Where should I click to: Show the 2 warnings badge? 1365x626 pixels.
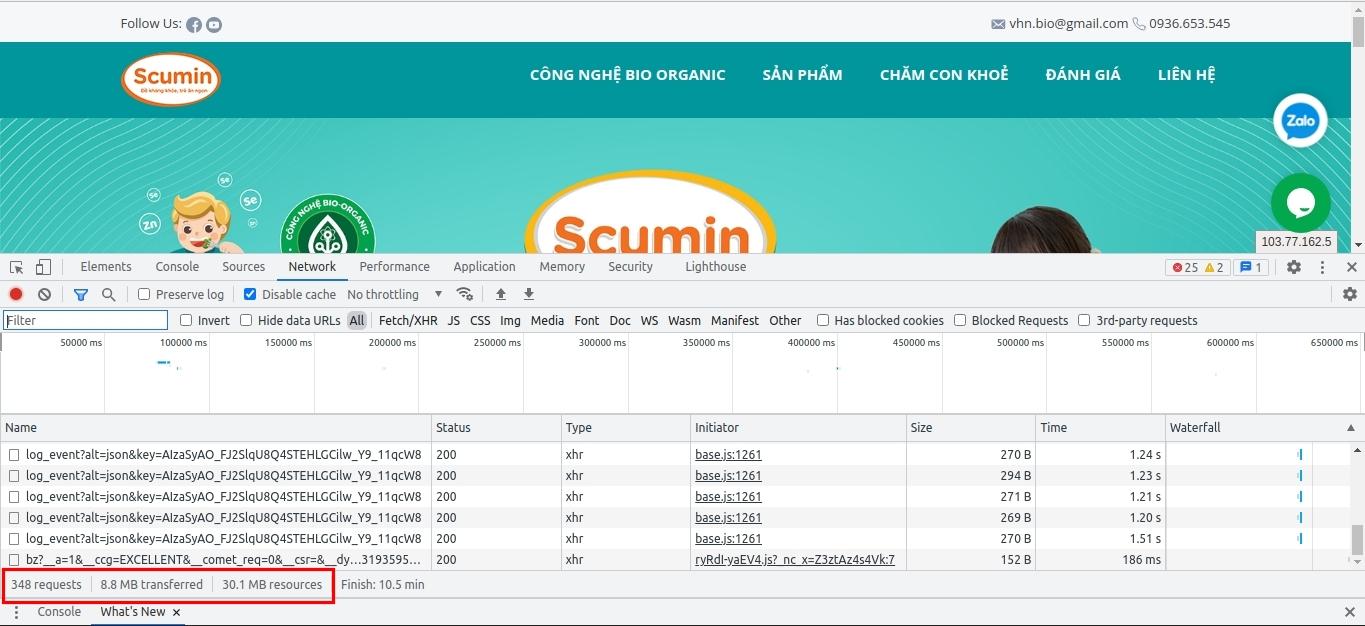click(x=1214, y=267)
